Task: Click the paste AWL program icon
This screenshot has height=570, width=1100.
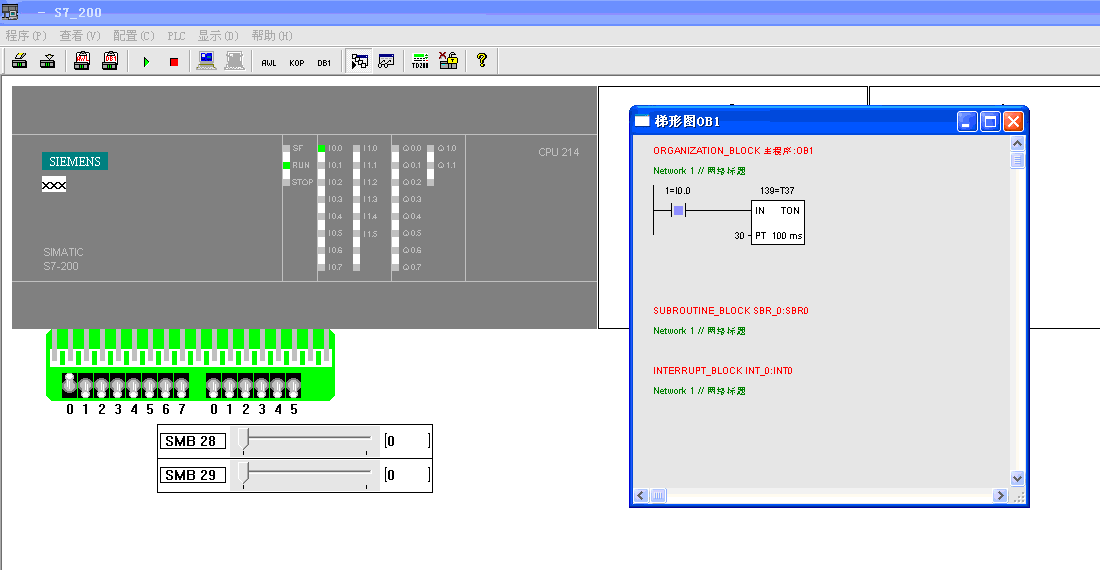Action: [82, 61]
